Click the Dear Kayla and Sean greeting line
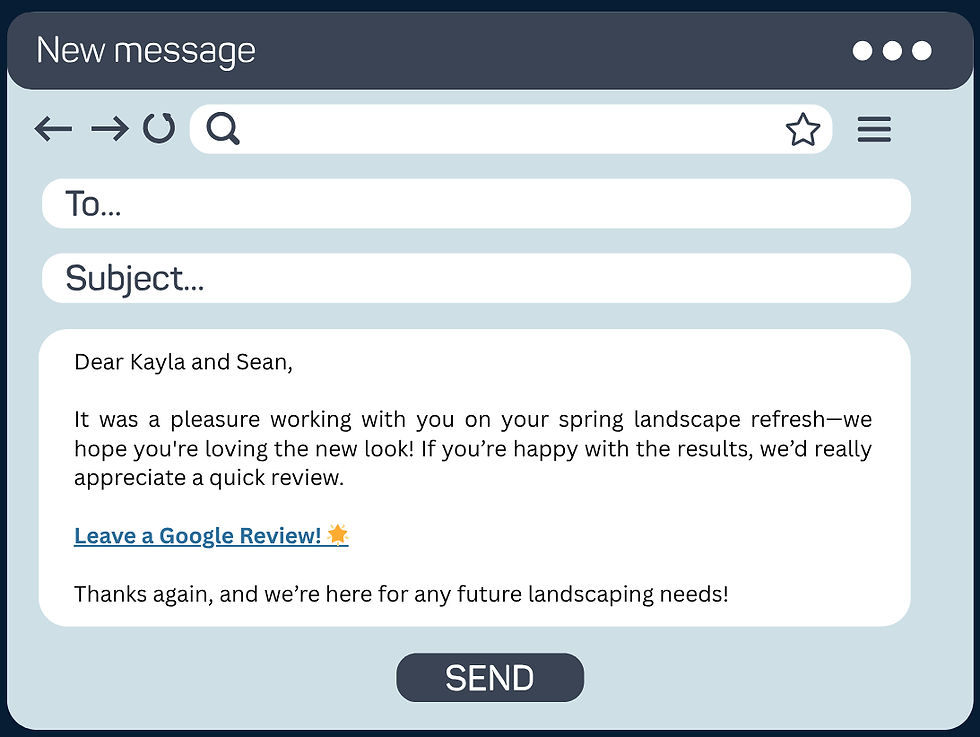The image size is (980, 737). [183, 362]
